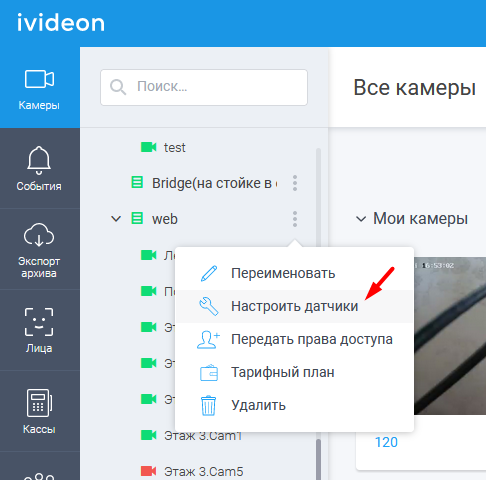The image size is (486, 480).
Task: Choose Передать права доступа menu item
Action: (x=294, y=339)
